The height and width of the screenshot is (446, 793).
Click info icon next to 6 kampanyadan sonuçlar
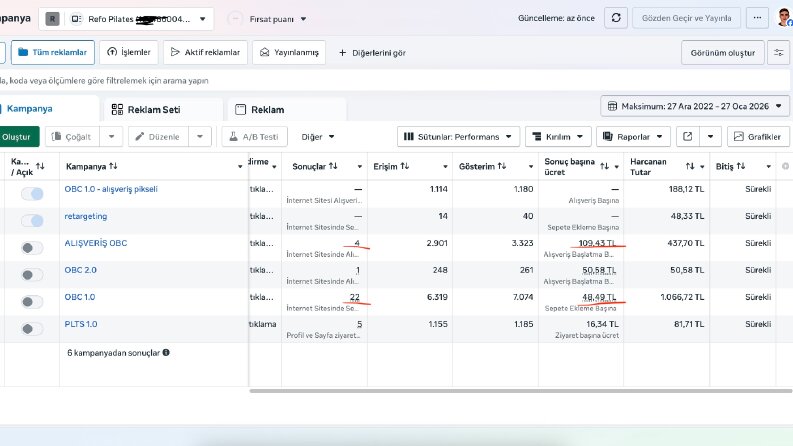pyautogui.click(x=166, y=352)
